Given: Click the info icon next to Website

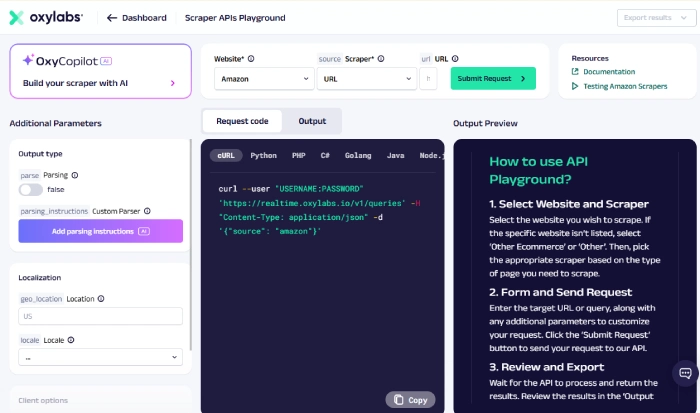Looking at the screenshot, I should [251, 58].
